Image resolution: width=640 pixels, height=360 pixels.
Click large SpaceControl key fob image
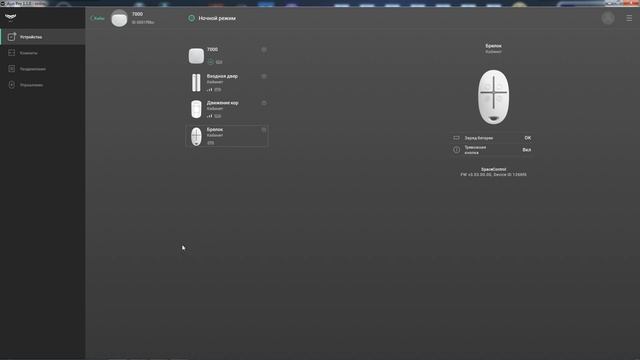click(493, 97)
